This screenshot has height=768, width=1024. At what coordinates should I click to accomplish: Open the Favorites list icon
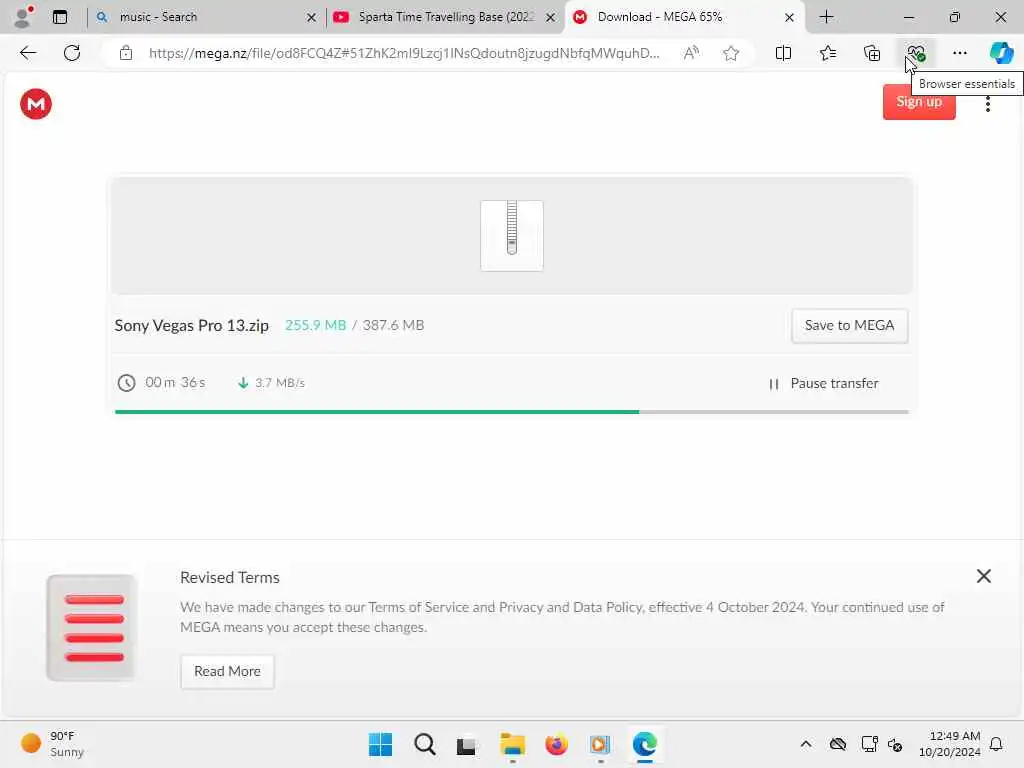pos(827,53)
